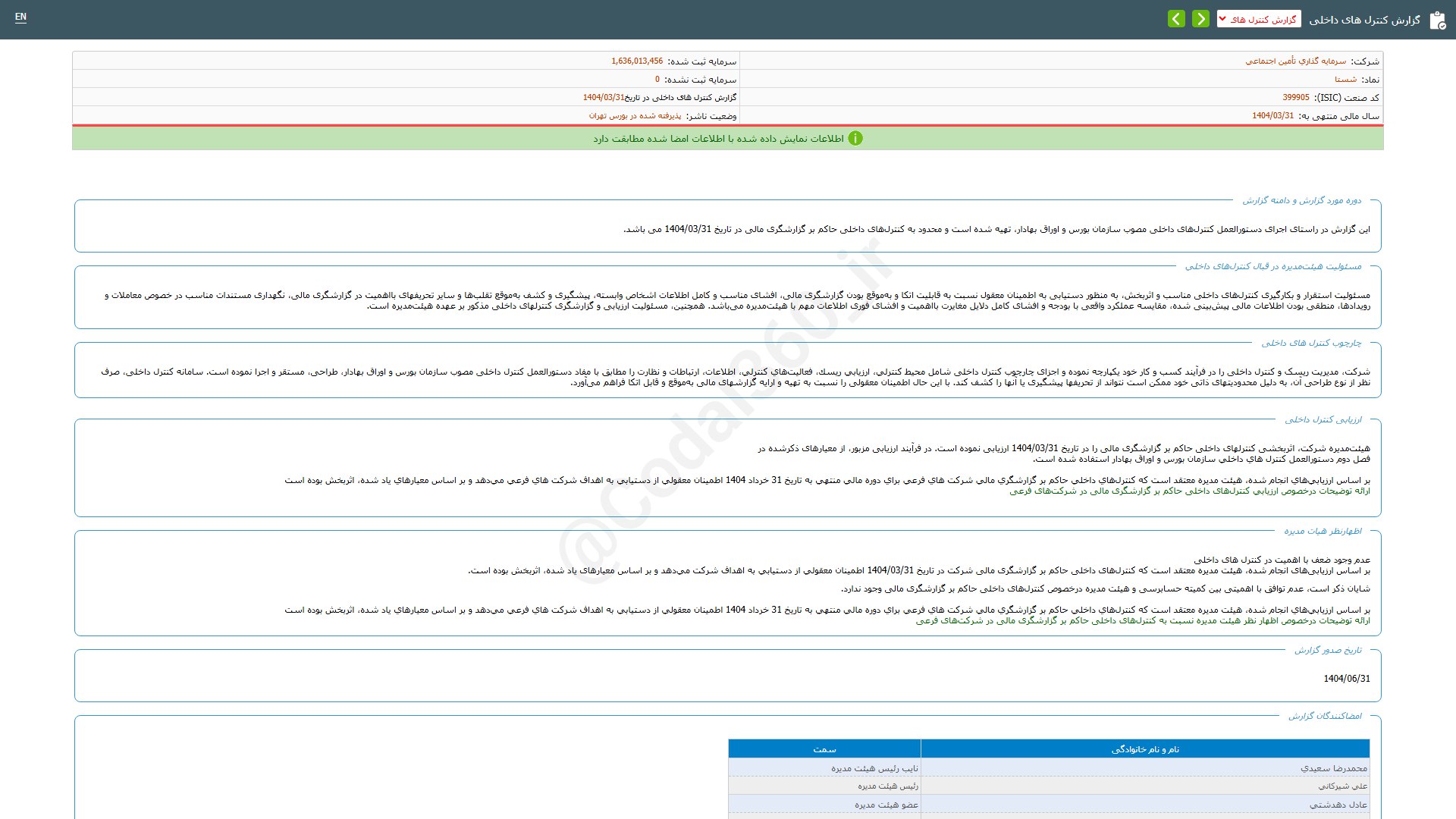Click the سمت column header
This screenshot has width=1456, height=819.
tap(824, 749)
